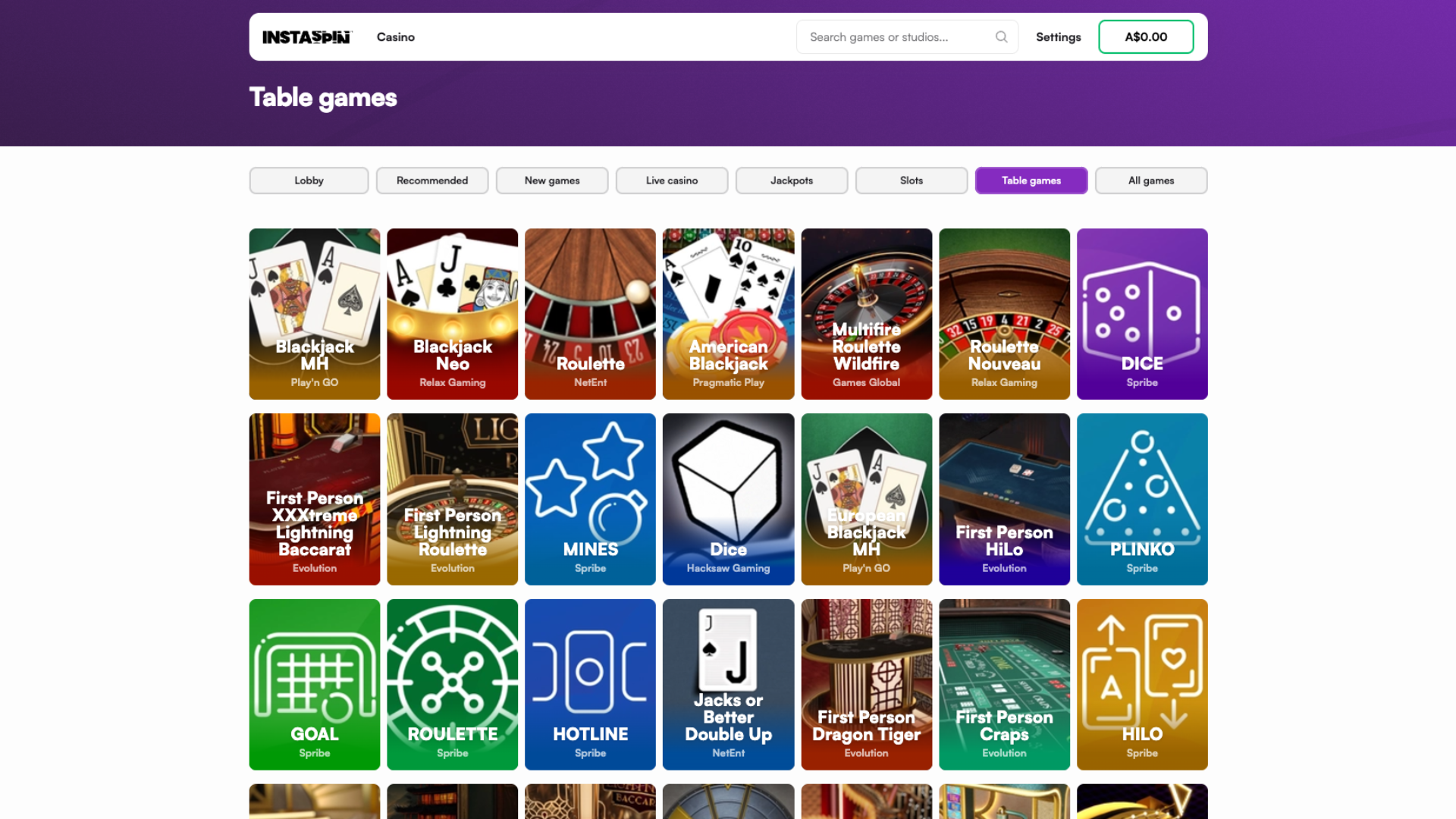Image resolution: width=1456 pixels, height=819 pixels.
Task: Open the Spribe HILO cards icon
Action: 1142,684
